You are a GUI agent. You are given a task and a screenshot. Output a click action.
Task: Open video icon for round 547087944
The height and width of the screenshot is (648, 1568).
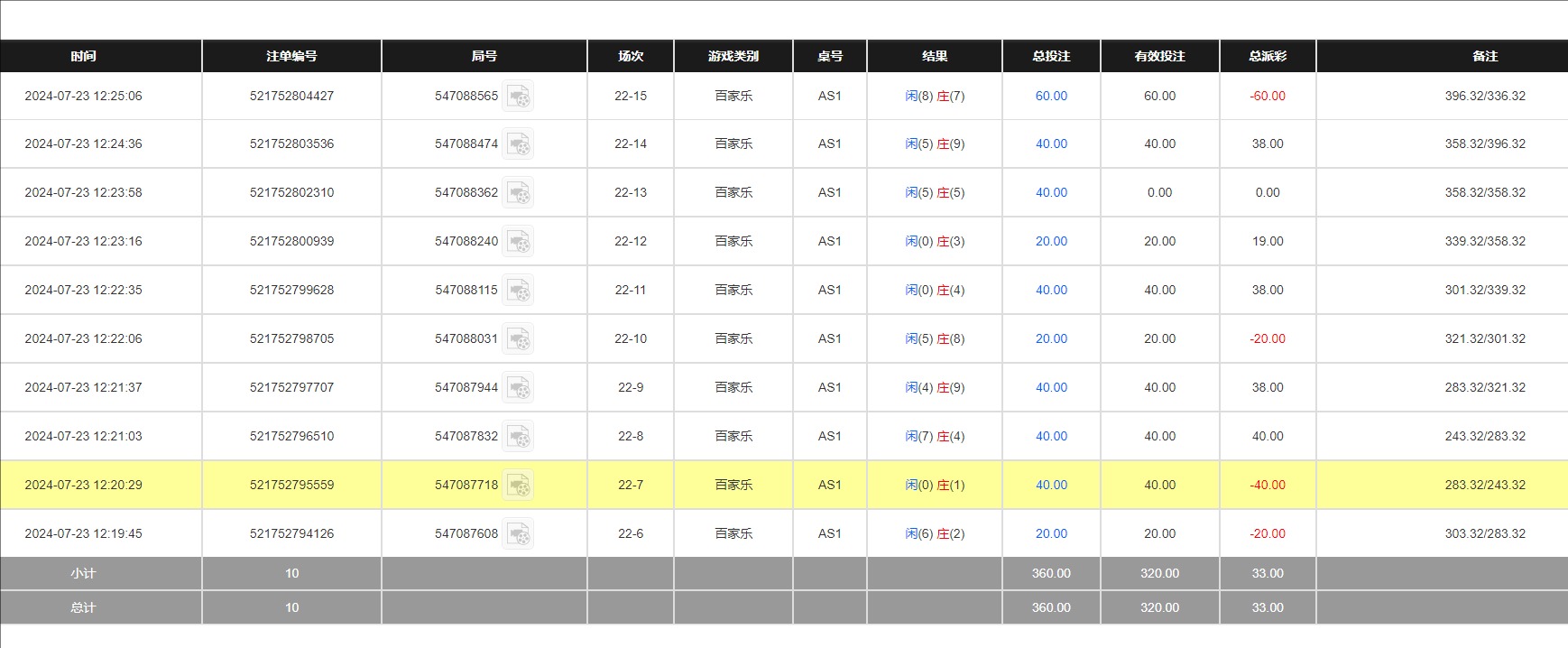518,388
